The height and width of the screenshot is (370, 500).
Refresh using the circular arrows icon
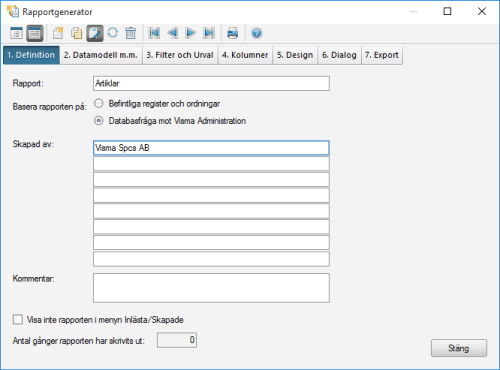click(x=113, y=33)
